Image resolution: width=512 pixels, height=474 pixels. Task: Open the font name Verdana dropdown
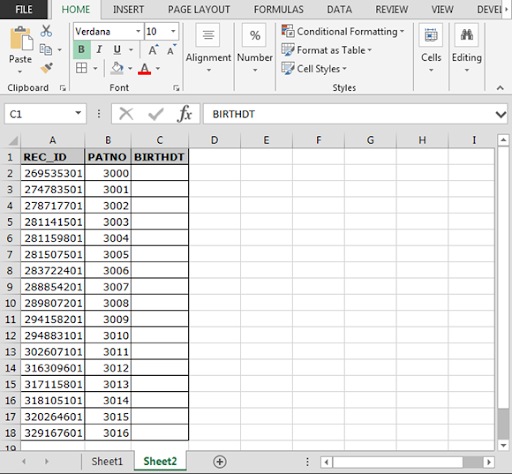(138, 31)
